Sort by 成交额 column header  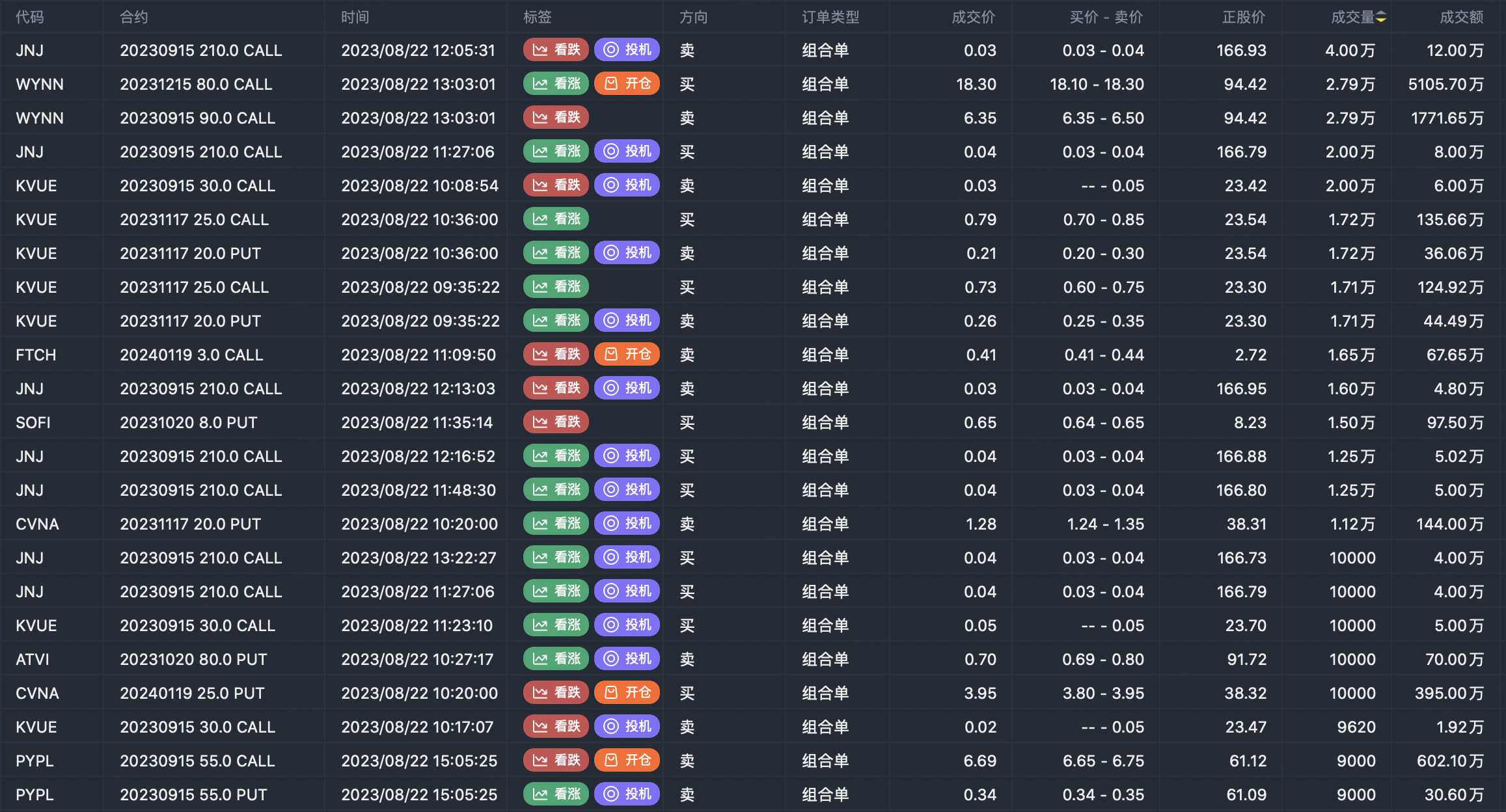click(x=1460, y=18)
